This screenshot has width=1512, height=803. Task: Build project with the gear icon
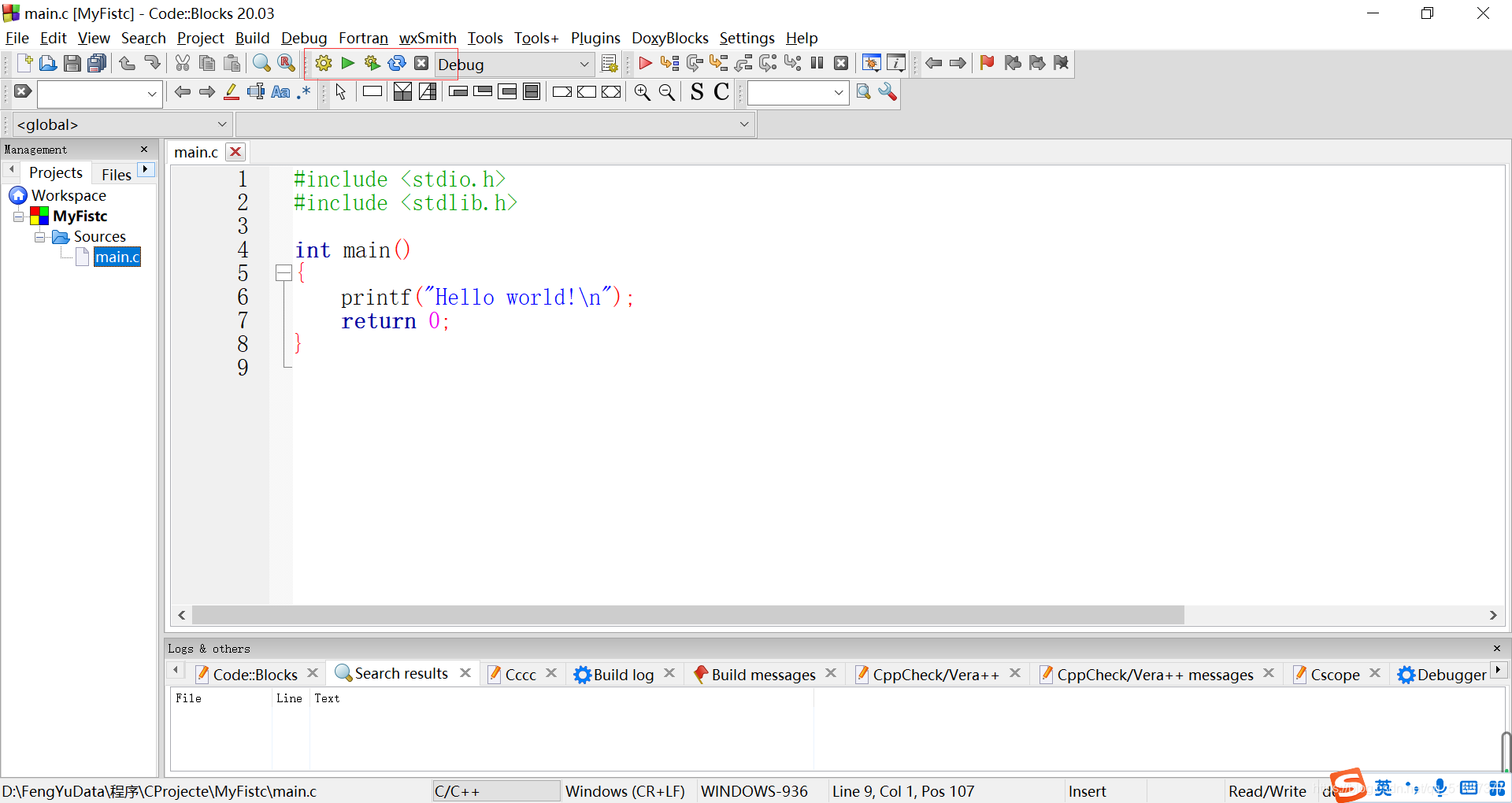click(x=323, y=63)
